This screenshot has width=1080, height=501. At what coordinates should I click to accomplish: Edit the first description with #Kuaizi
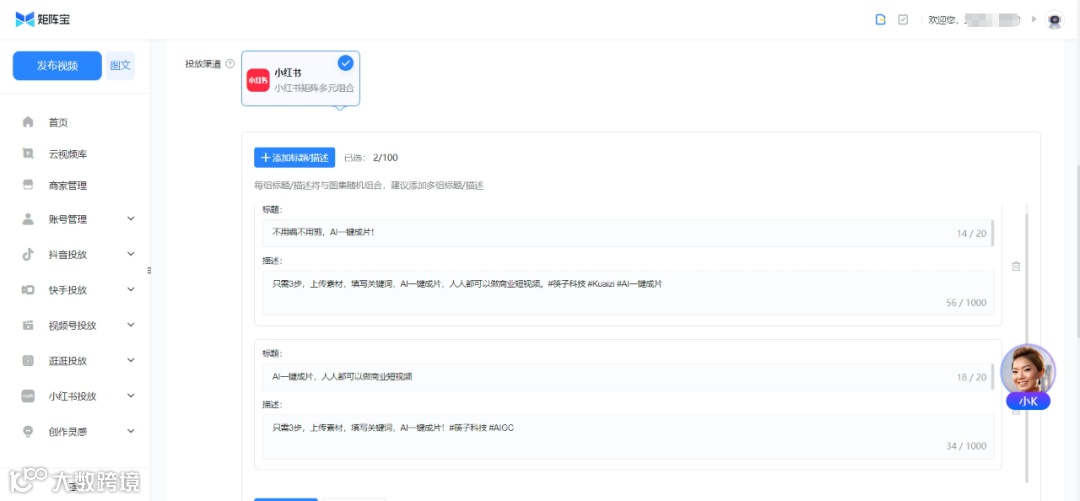(627, 293)
